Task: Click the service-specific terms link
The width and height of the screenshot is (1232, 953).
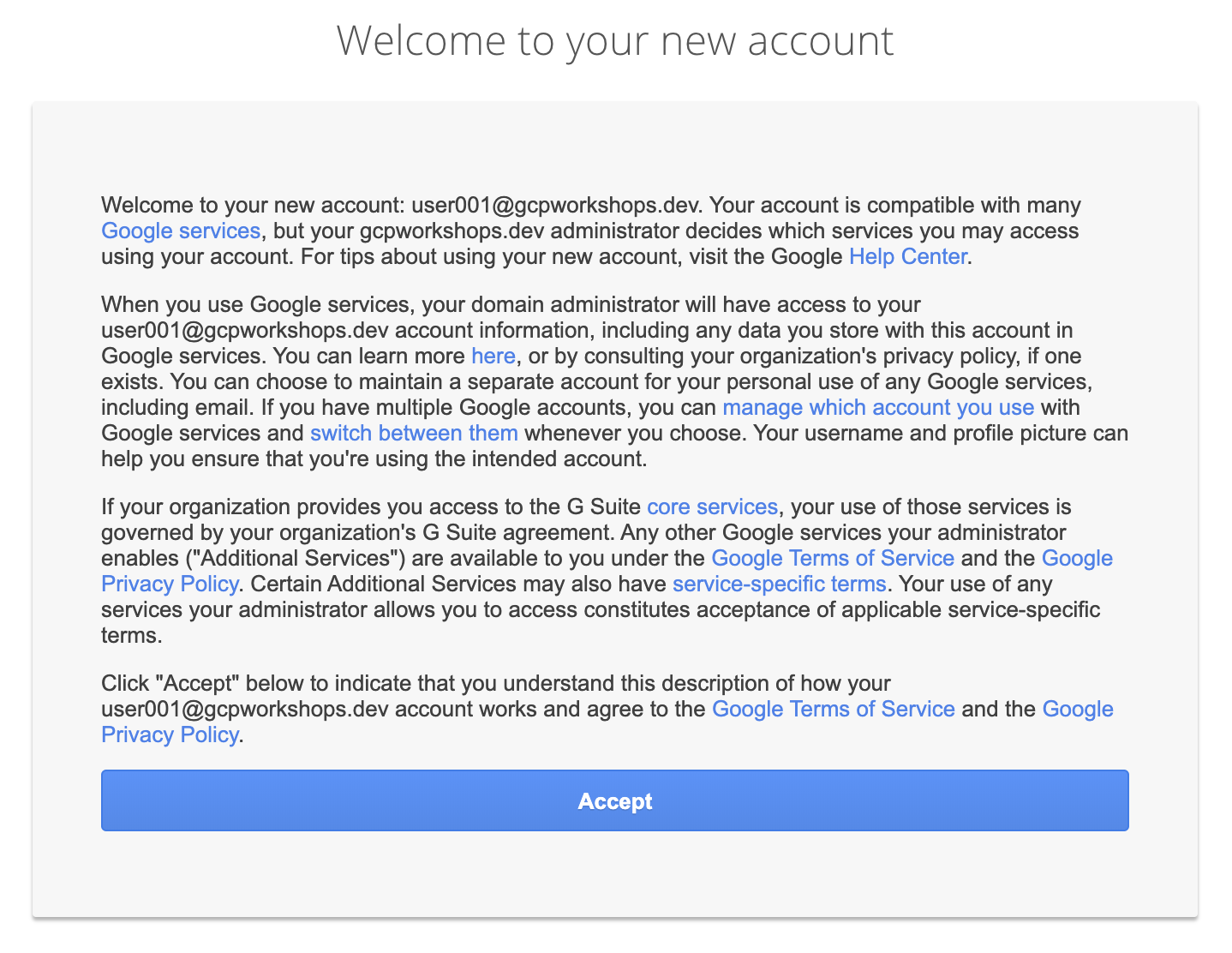Action: click(779, 584)
